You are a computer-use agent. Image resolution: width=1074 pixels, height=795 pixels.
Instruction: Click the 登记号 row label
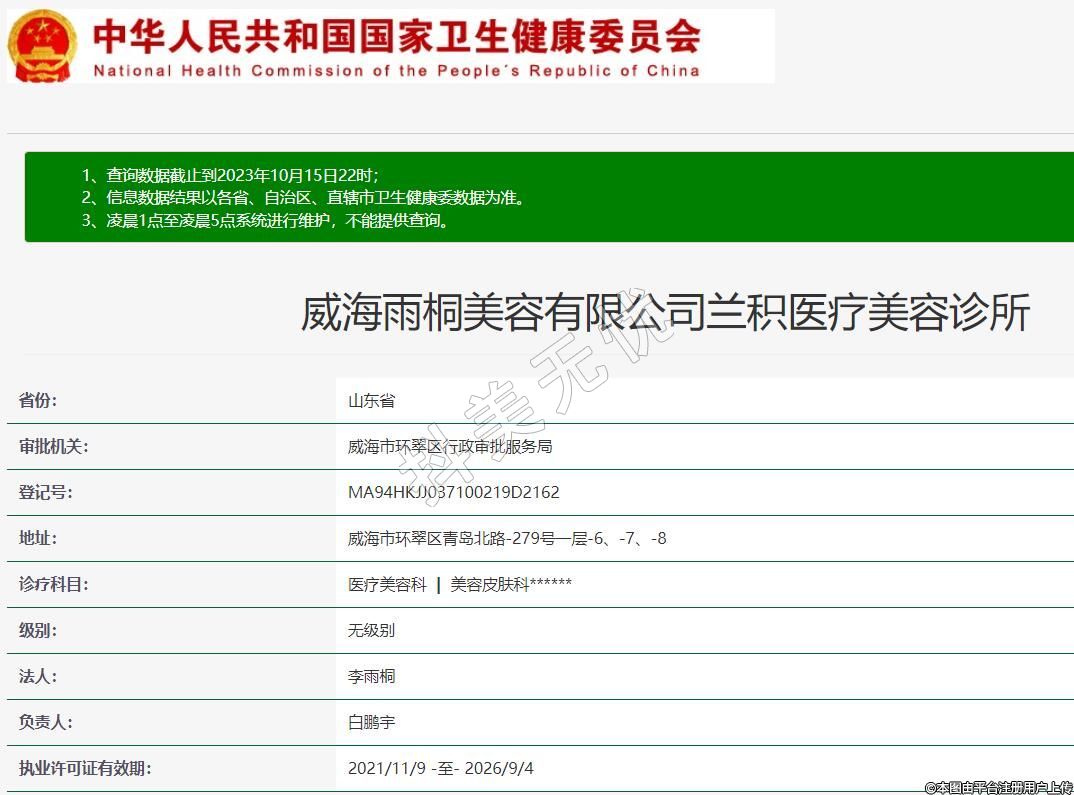tap(45, 492)
